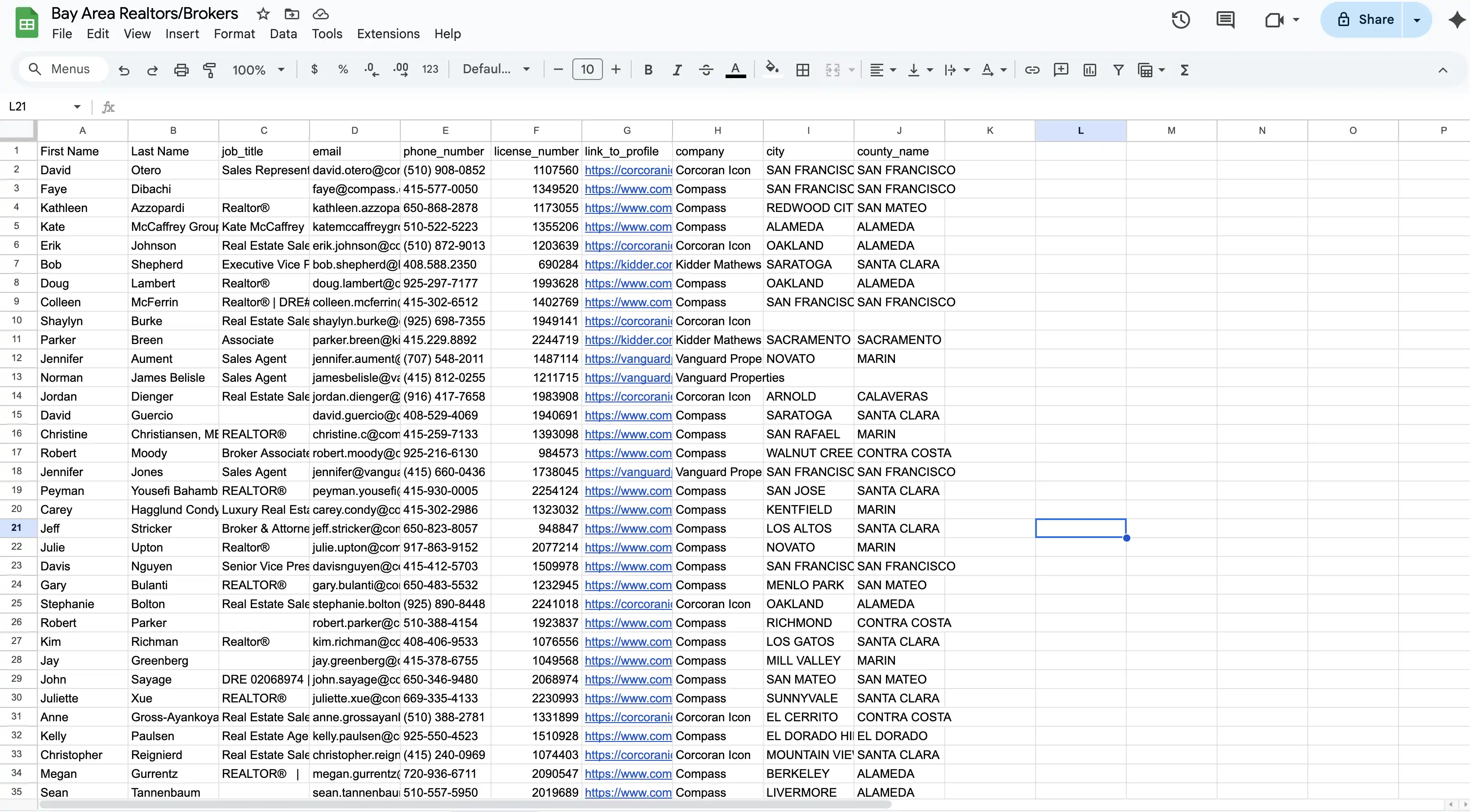Open the Data menu
Screen dimensions: 1470x812
coord(283,34)
